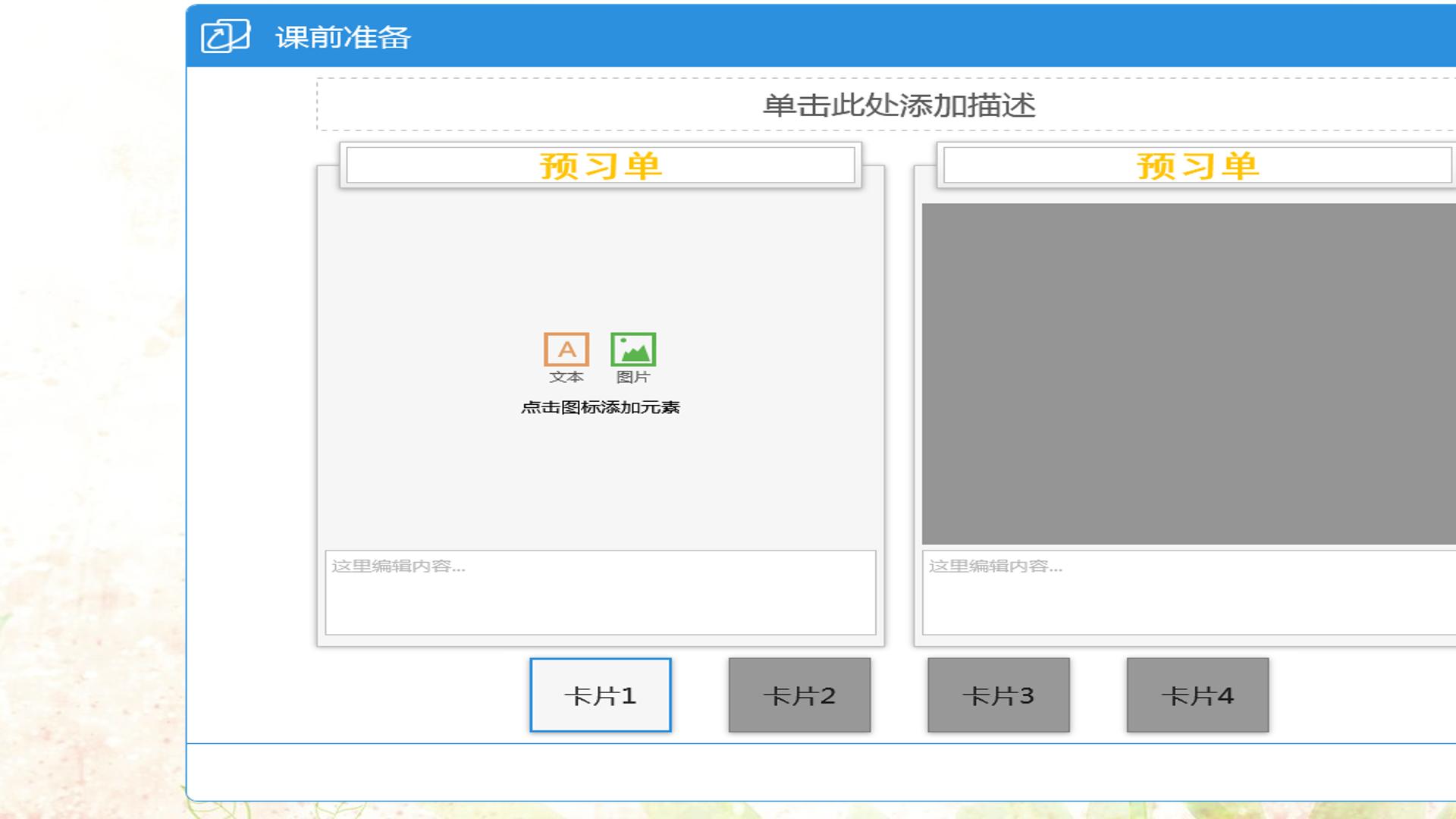1456x819 pixels.
Task: Click the 文本 label under the orange icon
Action: pos(566,377)
